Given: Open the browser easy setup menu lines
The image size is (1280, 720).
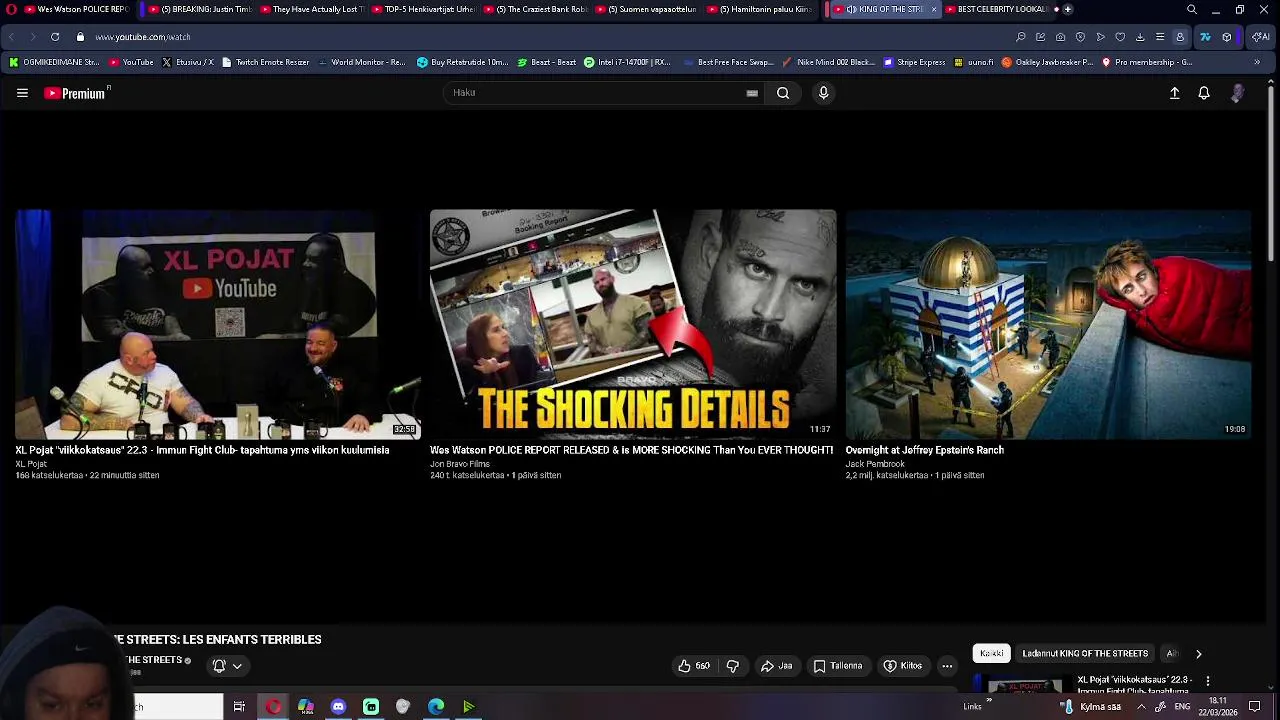Looking at the screenshot, I should click(x=1160, y=37).
